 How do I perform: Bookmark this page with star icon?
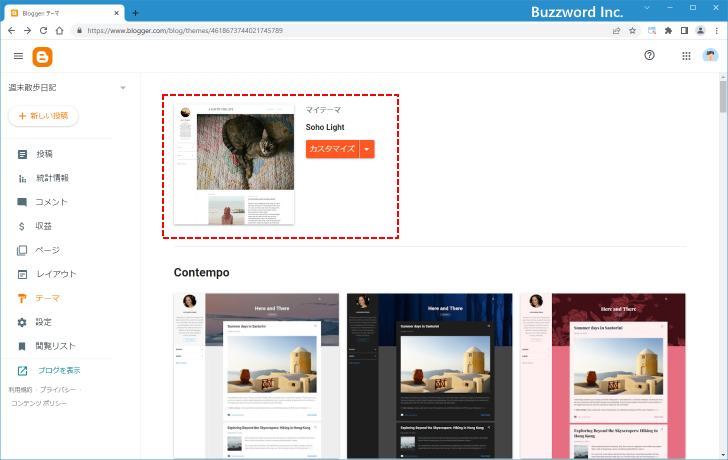(x=632, y=31)
